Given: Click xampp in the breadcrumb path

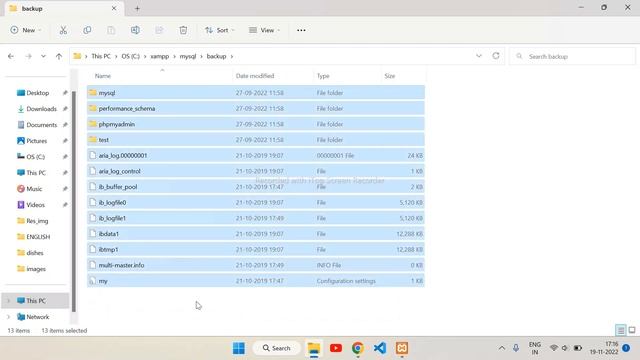Looking at the screenshot, I should 160,56.
